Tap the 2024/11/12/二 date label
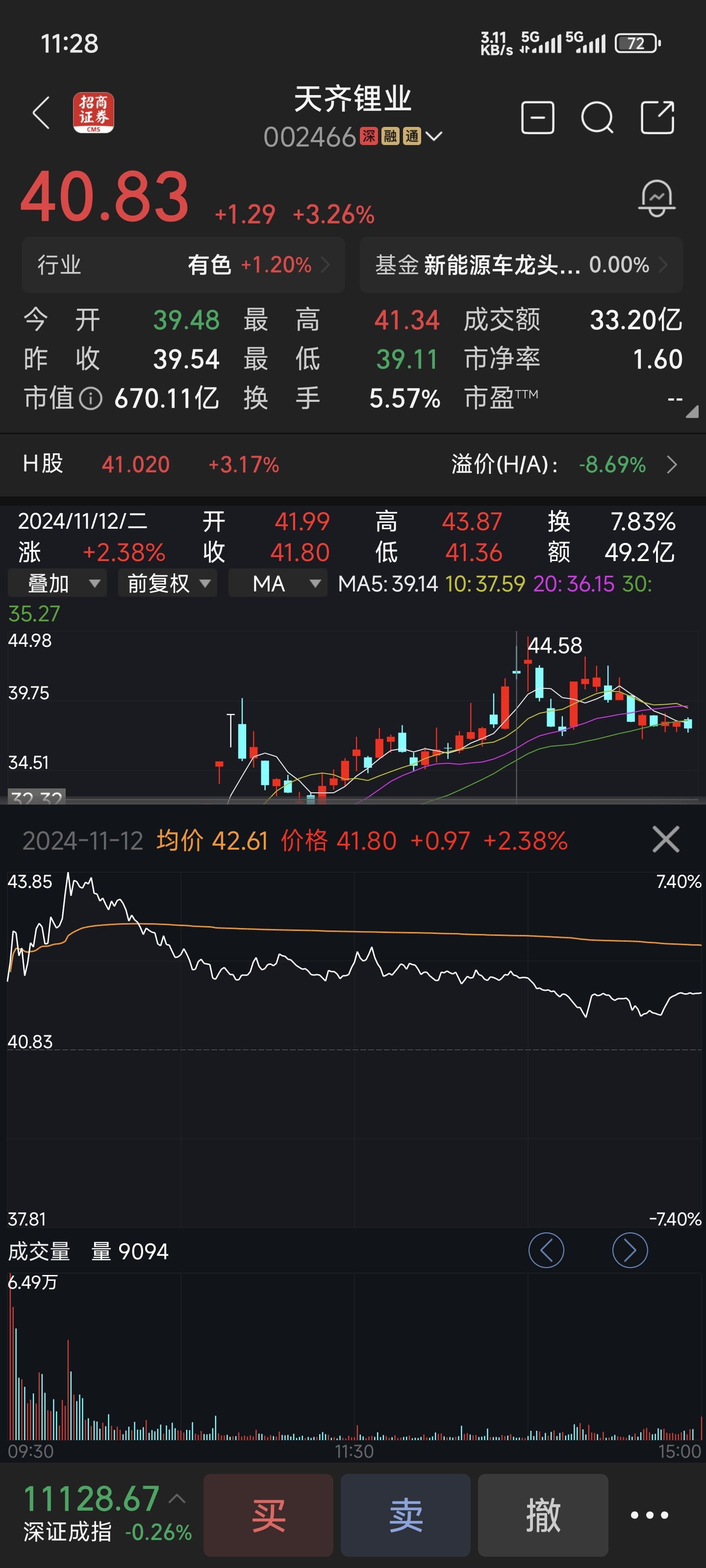 (82, 522)
